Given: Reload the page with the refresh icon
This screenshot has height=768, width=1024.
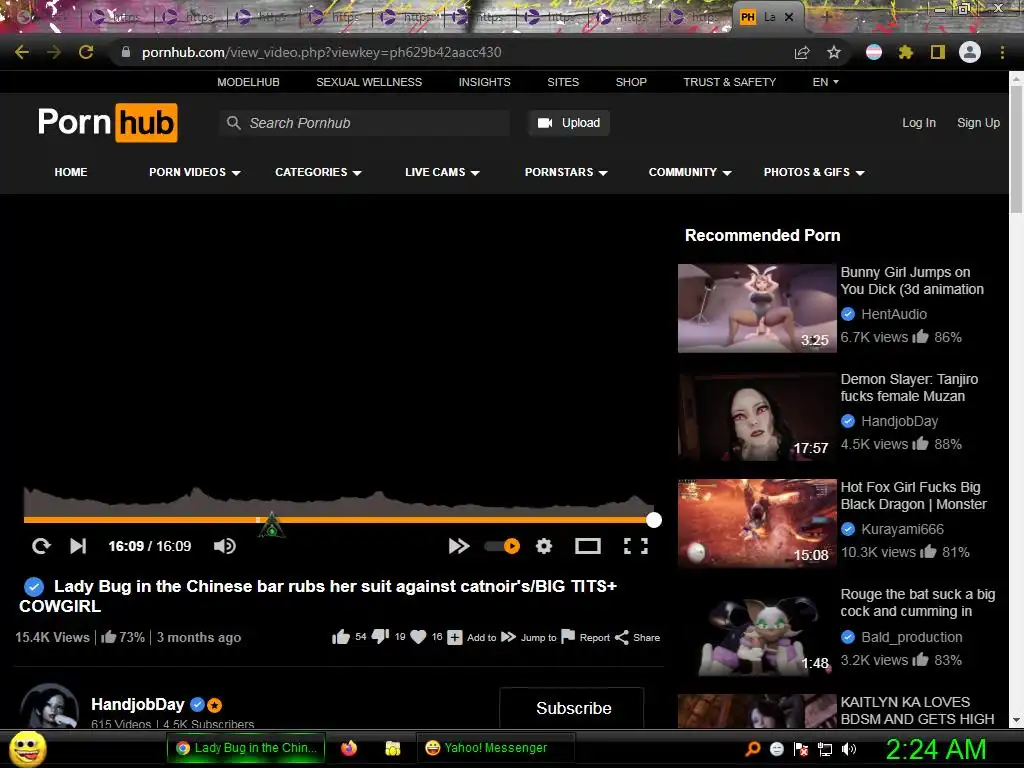Looking at the screenshot, I should pyautogui.click(x=86, y=52).
